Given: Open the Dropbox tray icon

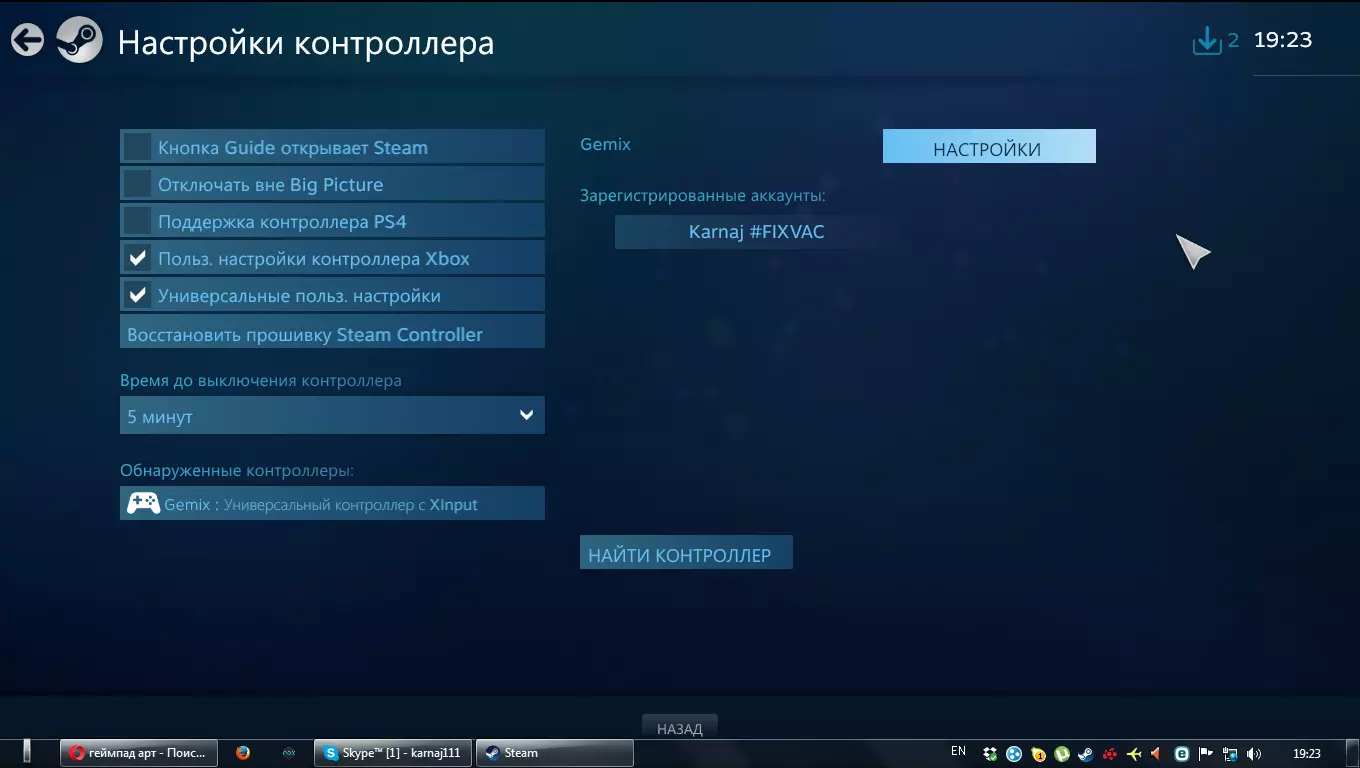Looking at the screenshot, I should (x=990, y=754).
